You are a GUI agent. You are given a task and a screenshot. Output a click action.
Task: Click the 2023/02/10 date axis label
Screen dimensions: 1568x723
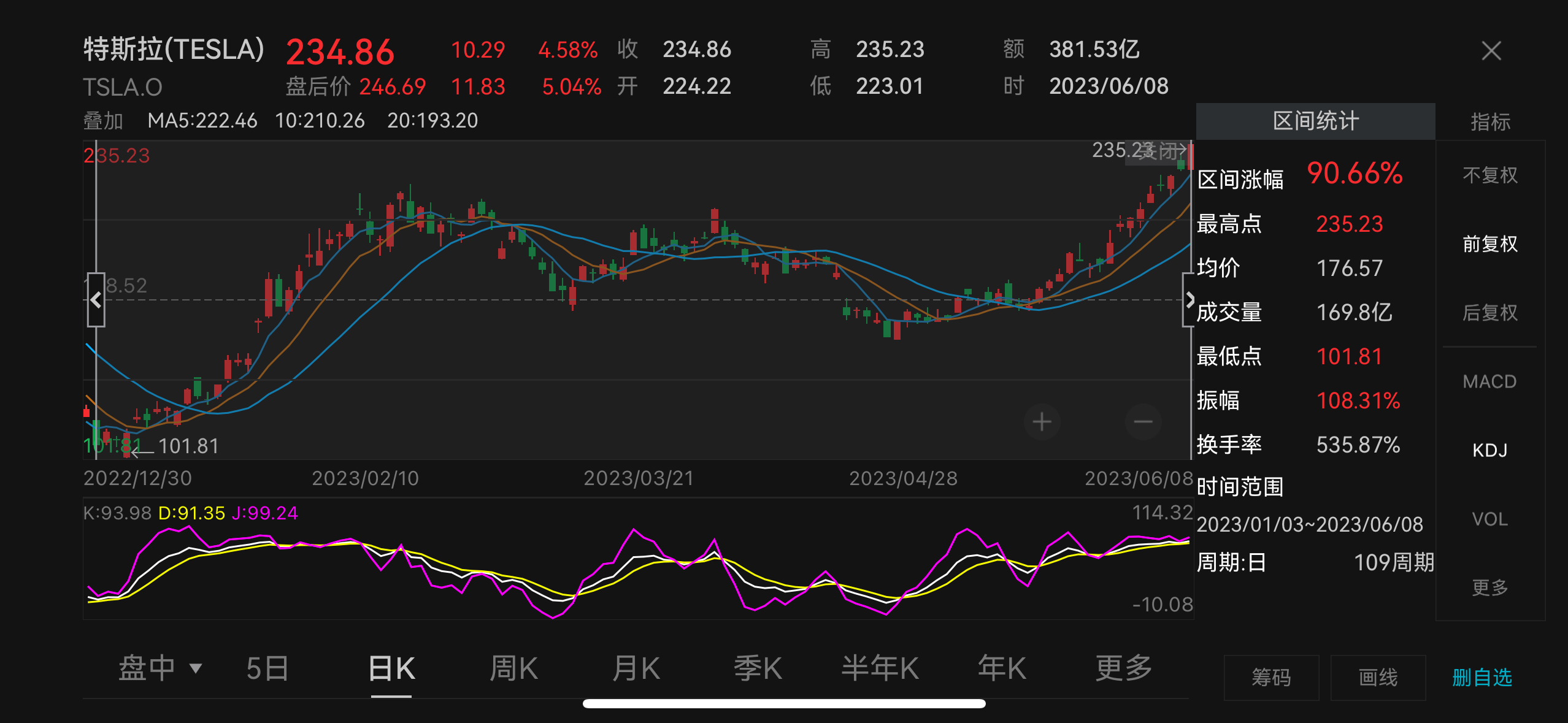click(365, 478)
